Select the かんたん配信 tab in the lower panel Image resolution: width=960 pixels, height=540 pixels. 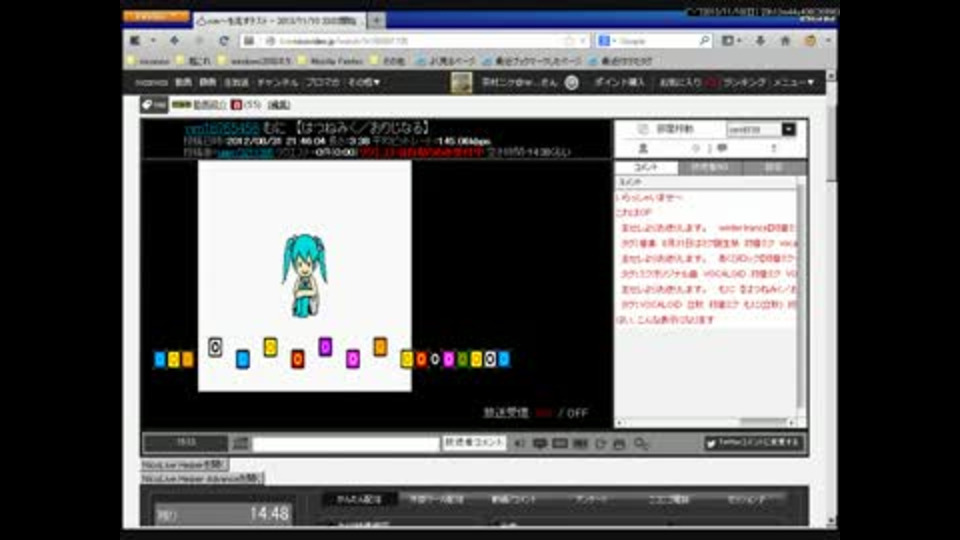point(359,500)
